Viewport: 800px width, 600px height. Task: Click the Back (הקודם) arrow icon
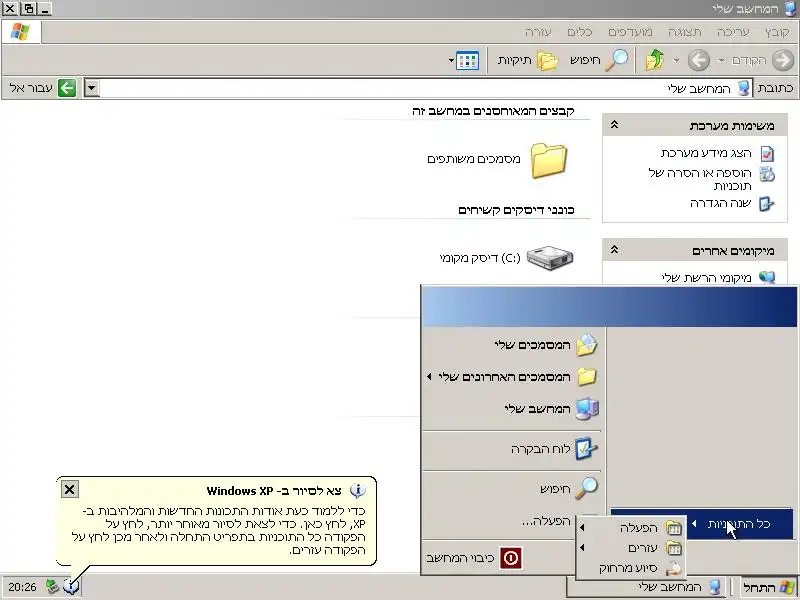(783, 60)
